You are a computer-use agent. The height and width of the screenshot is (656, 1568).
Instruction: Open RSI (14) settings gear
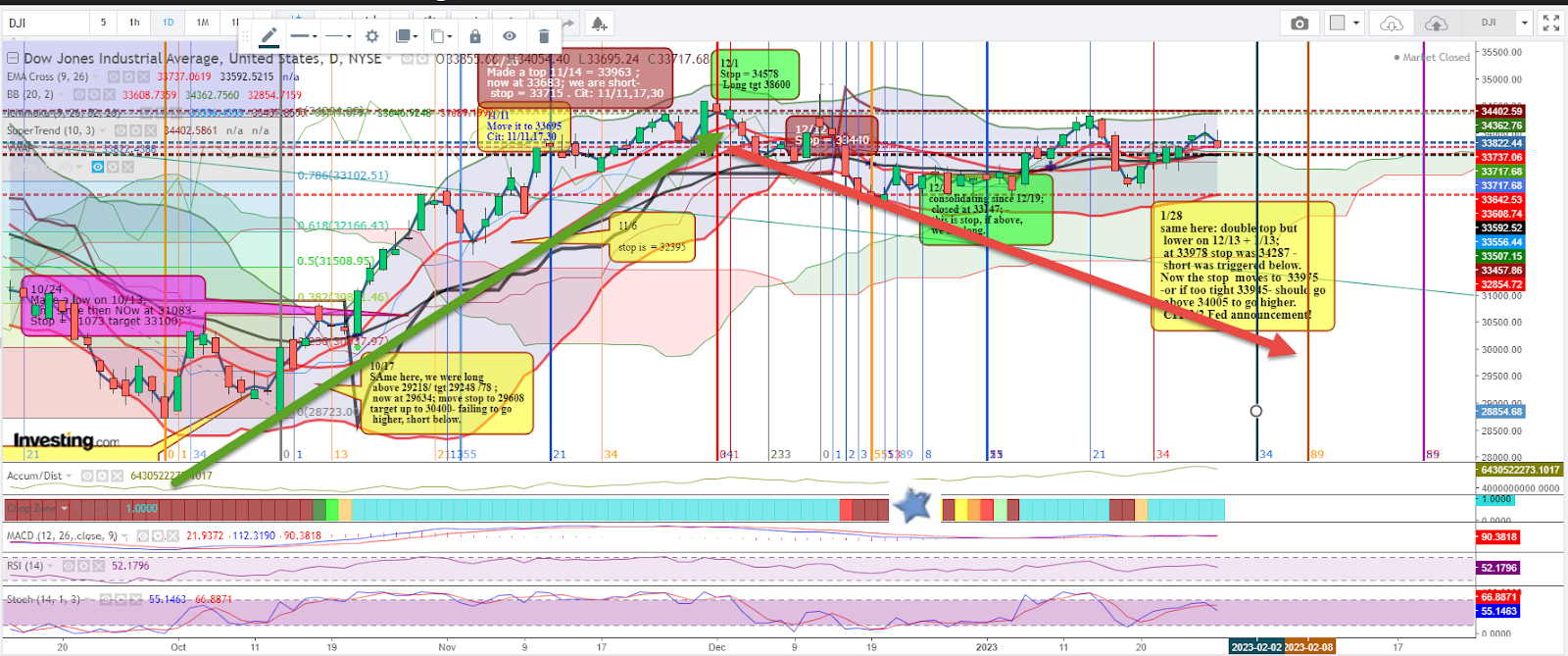pos(83,566)
